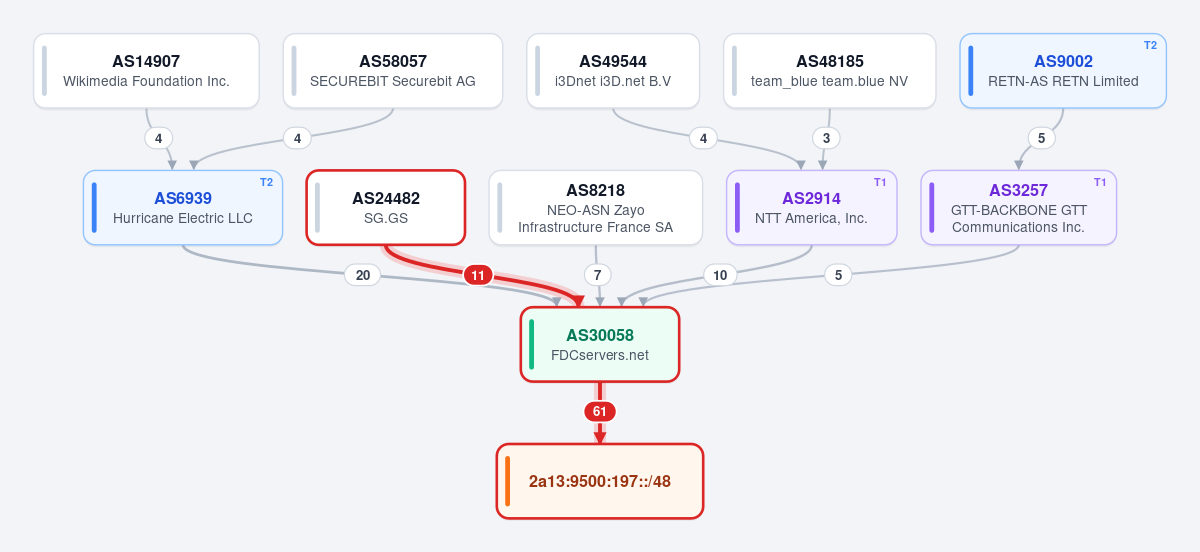This screenshot has width=1200, height=552.
Task: Click the red edge label 11
Action: 478,275
